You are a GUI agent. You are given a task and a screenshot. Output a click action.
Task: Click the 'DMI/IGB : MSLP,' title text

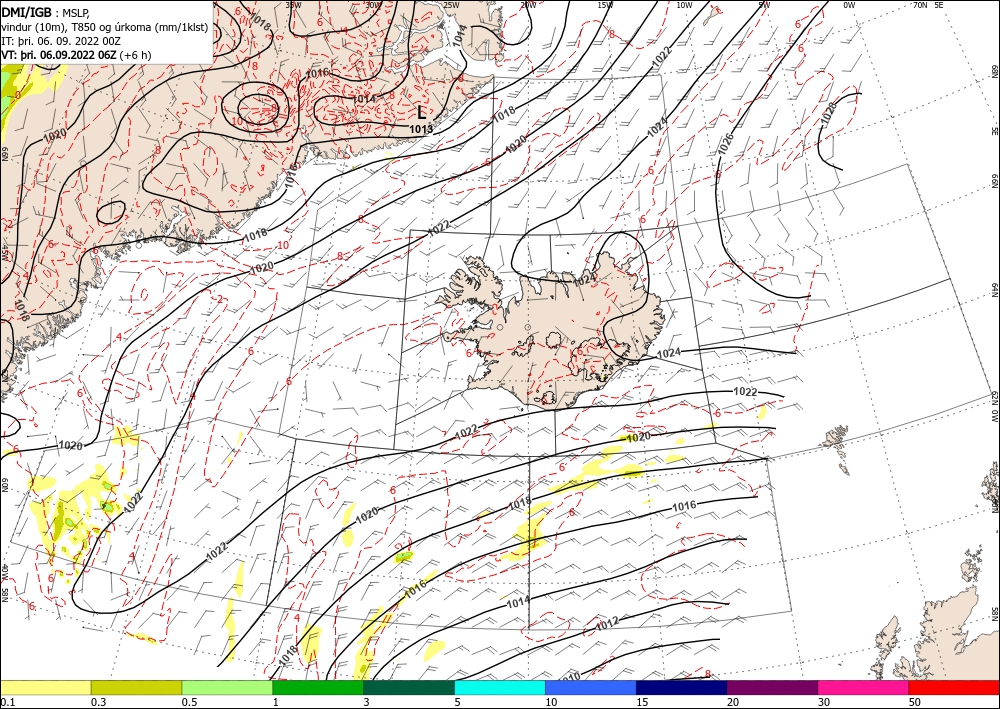pos(45,11)
